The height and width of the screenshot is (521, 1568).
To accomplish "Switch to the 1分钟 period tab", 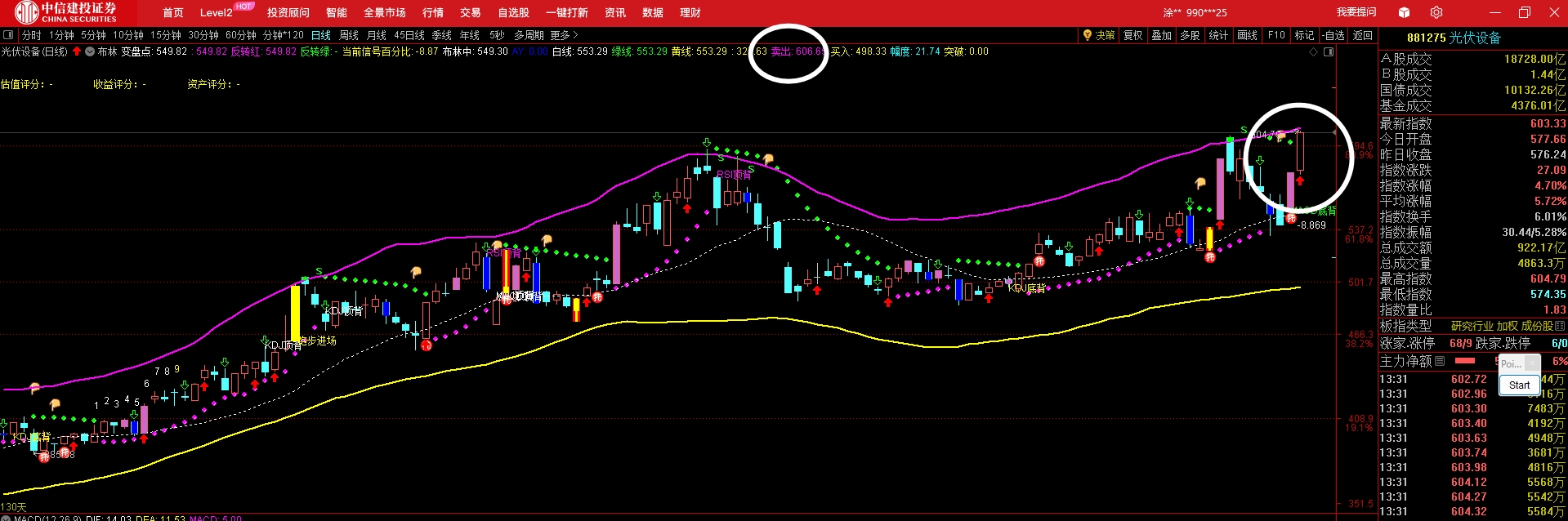I will coord(62,35).
